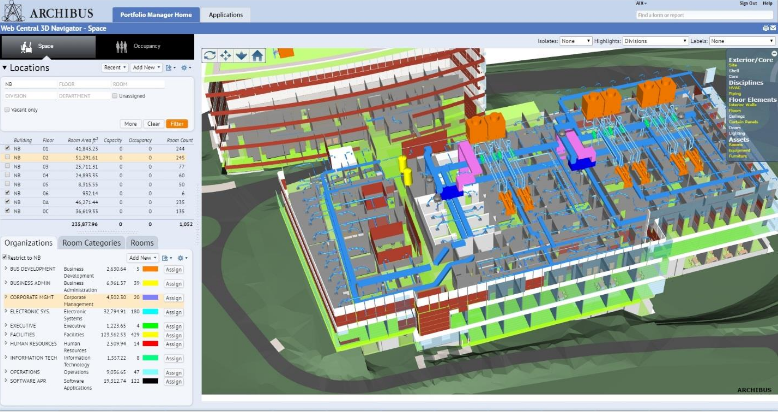Toggle the Vacant only checkbox
The image size is (778, 412).
tap(6, 109)
